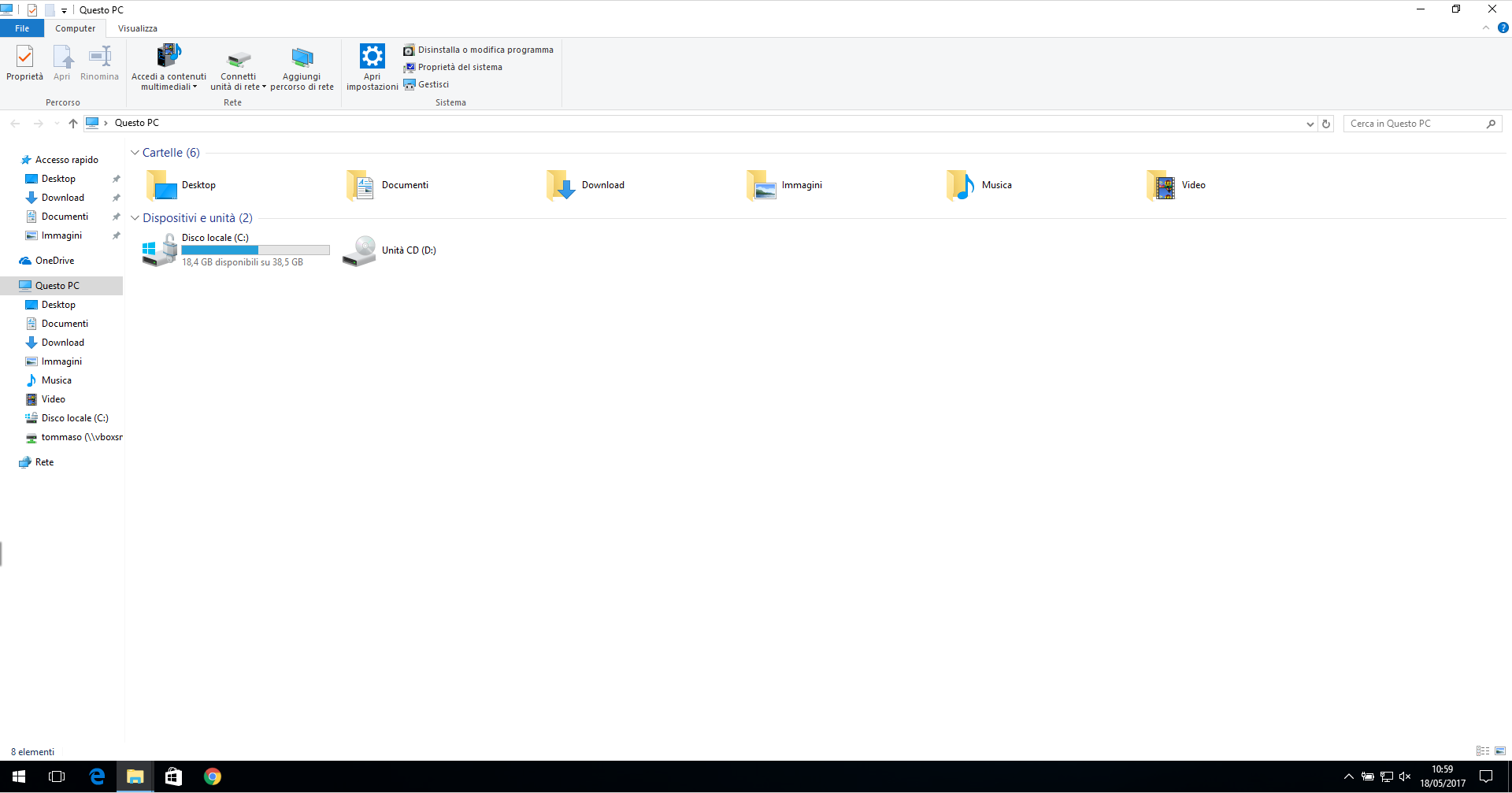Open Disco locale (C:) drive icon
Screen dimensions: 1512x793
point(160,250)
